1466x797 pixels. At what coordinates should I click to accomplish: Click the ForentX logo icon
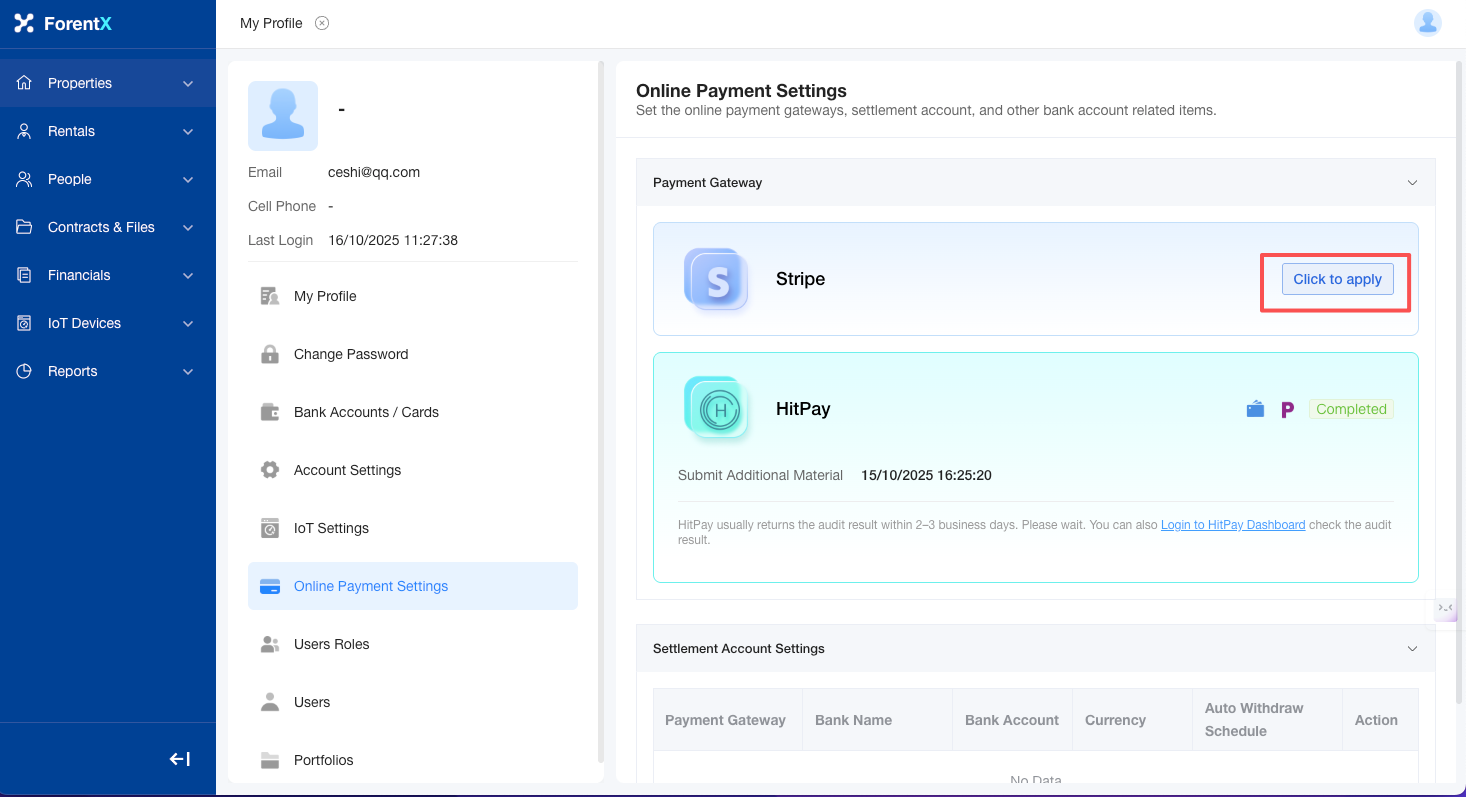click(x=24, y=23)
